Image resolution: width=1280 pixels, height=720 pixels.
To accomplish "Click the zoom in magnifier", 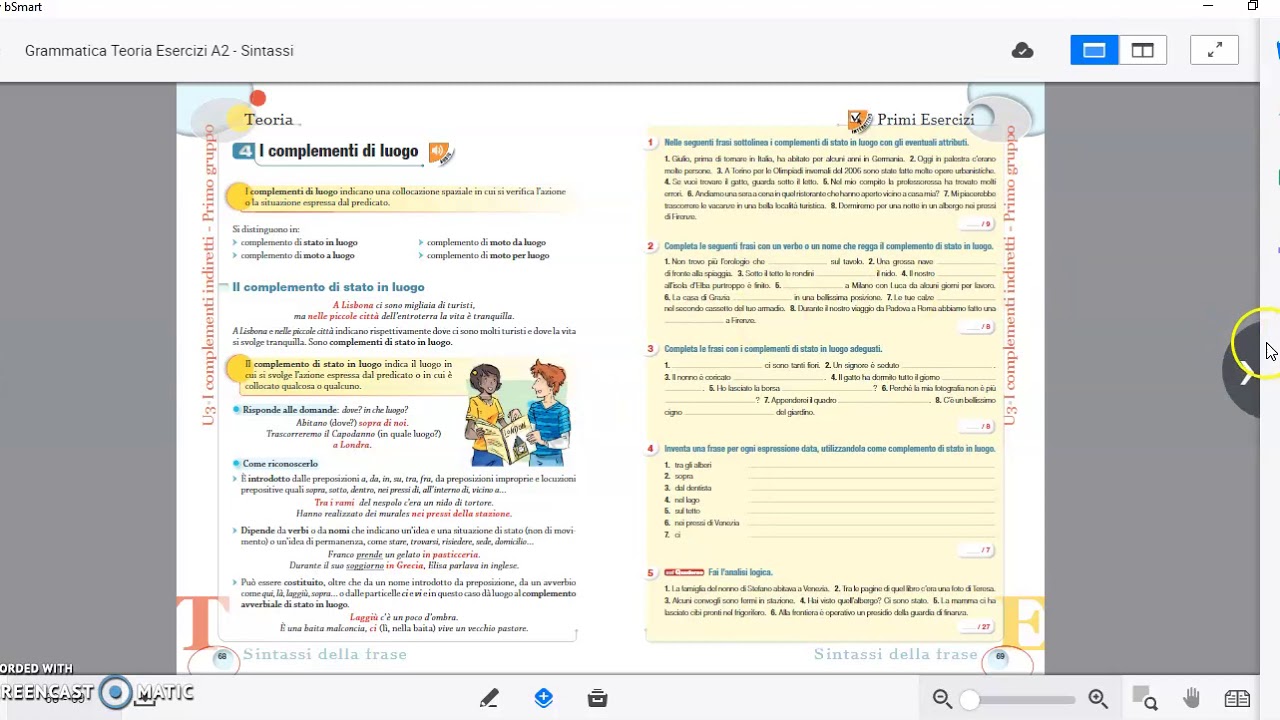I will click(1098, 699).
